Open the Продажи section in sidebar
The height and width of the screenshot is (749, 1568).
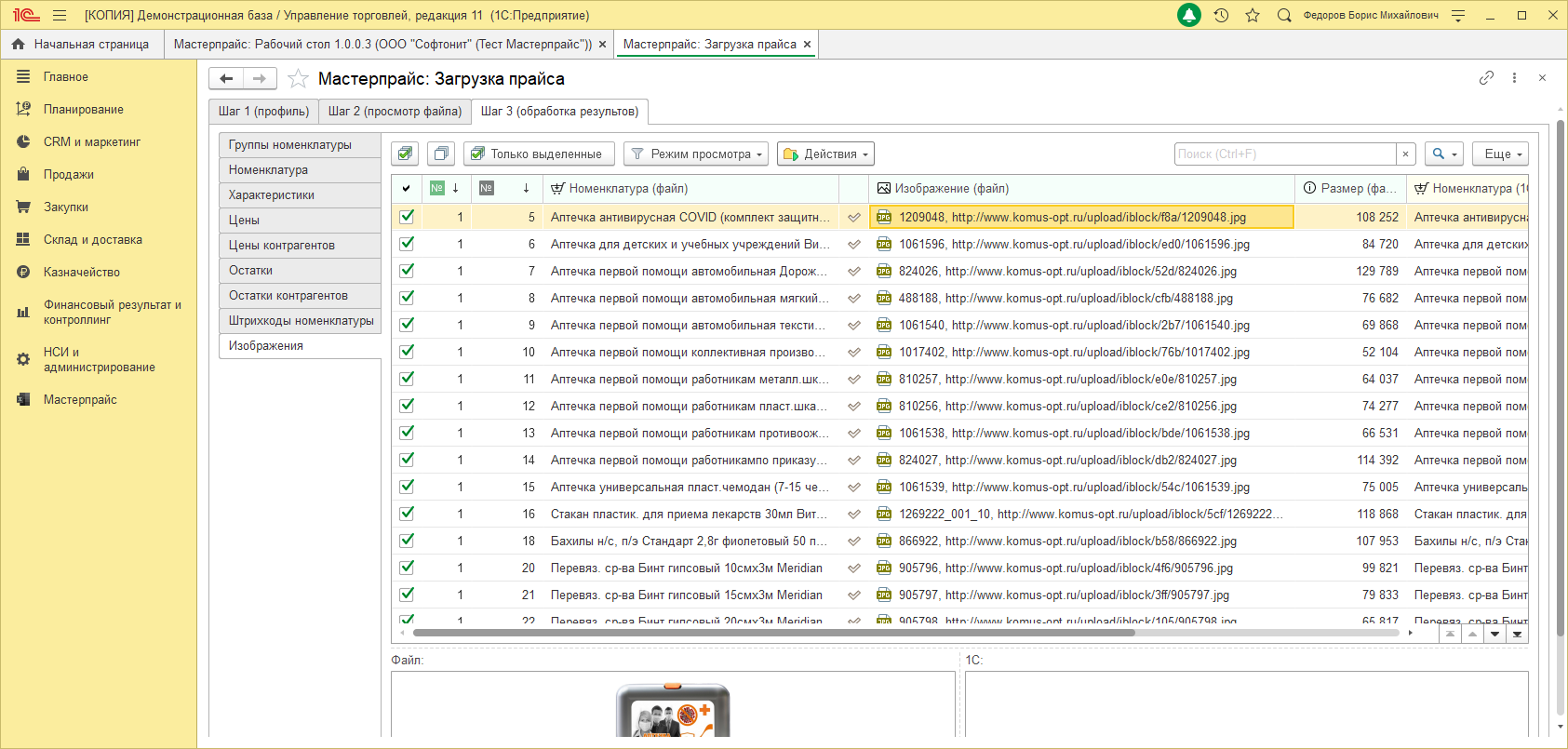pos(68,175)
